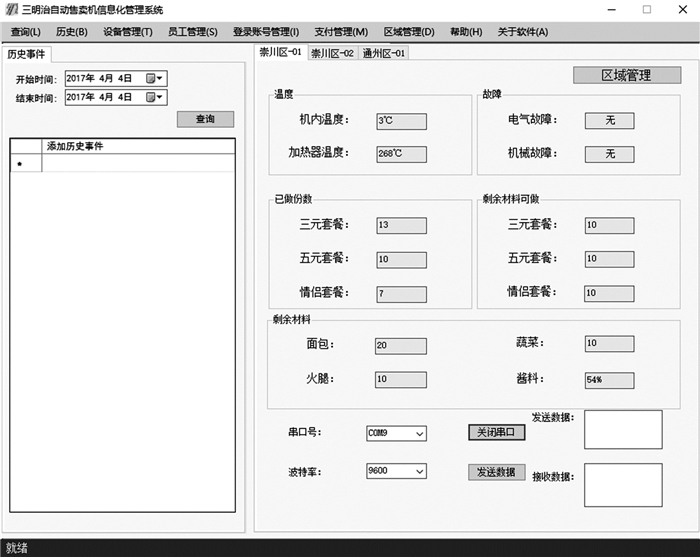Viewport: 700px width, 557px height.
Task: Click the 关闭串口 button
Action: 496,433
